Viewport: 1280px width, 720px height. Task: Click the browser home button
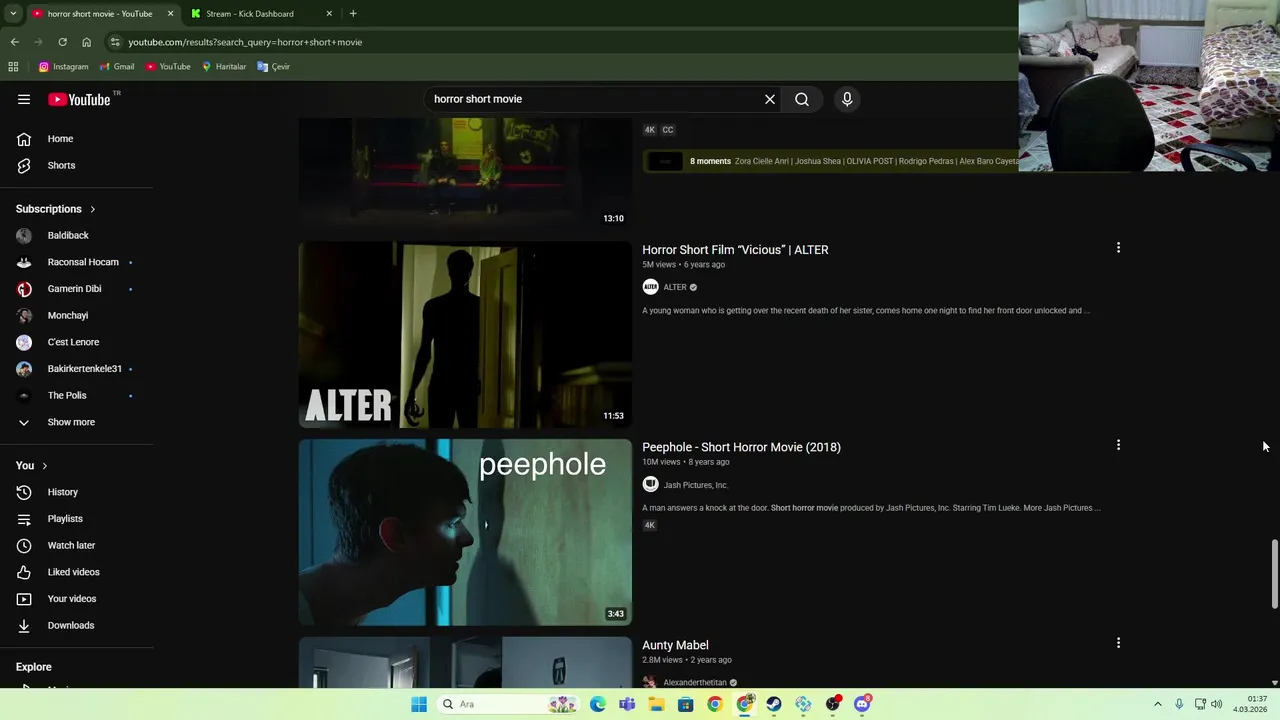(x=86, y=42)
